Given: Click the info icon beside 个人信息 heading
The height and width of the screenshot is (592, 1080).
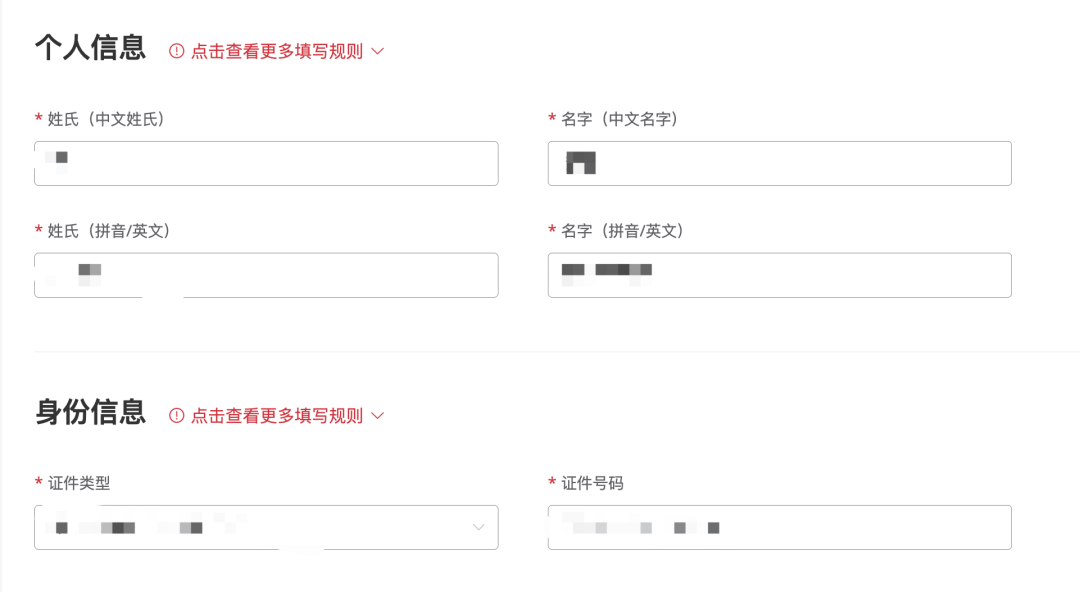Looking at the screenshot, I should 176,51.
